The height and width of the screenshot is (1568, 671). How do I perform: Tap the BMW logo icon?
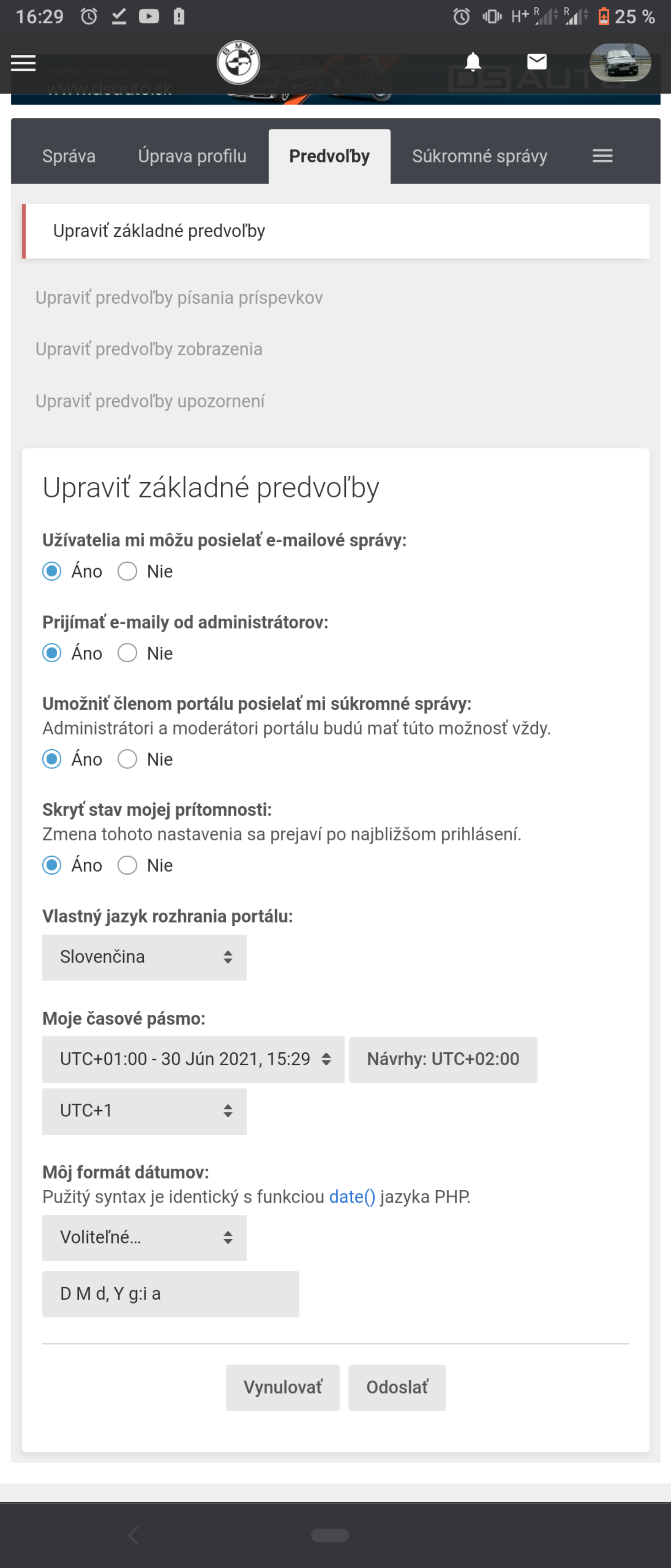tap(238, 63)
